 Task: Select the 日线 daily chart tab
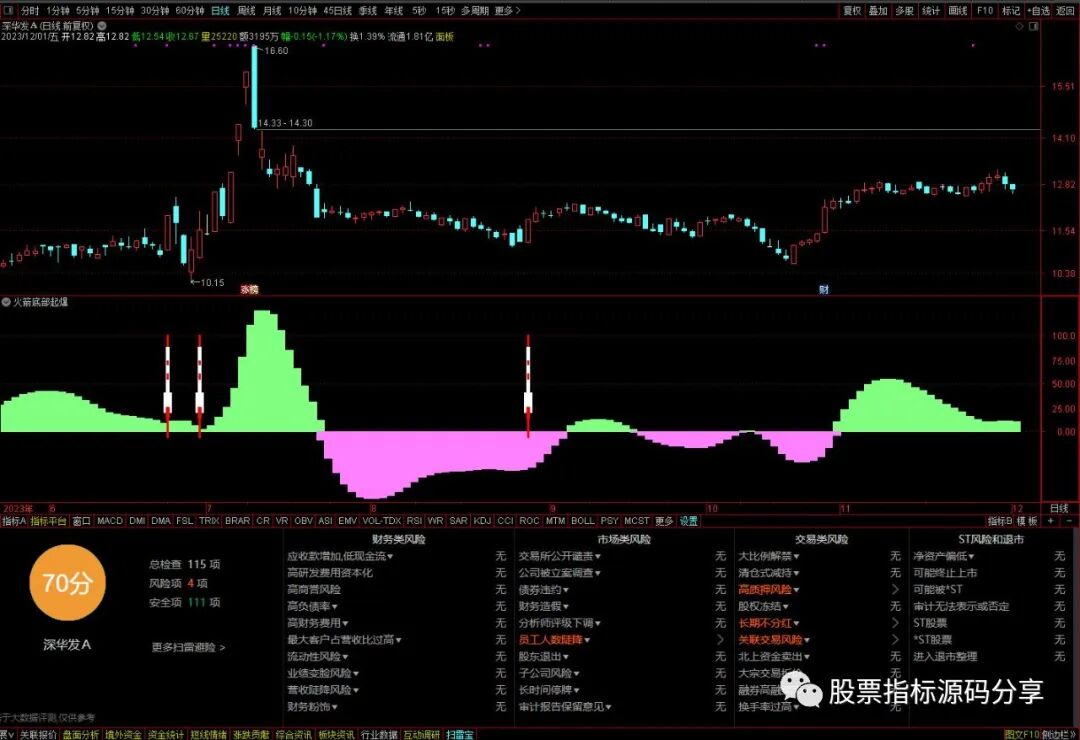click(x=220, y=11)
